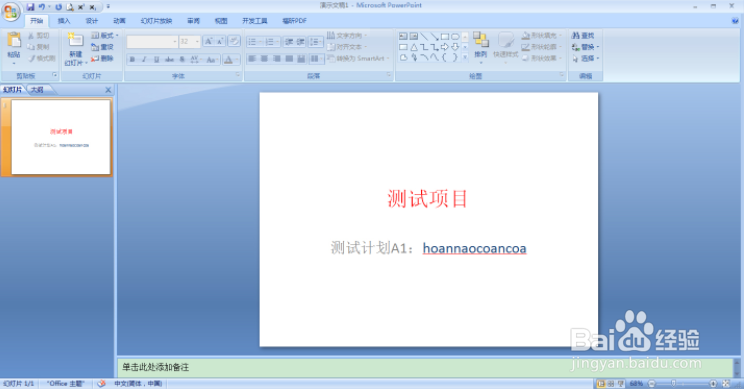This screenshot has height=389, width=744.
Task: Open the 快速样式 quick styles gallery
Action: [x=505, y=48]
